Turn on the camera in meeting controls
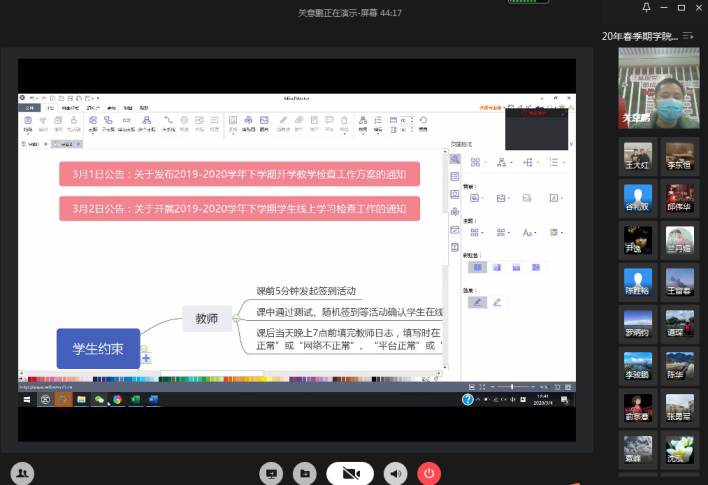Image resolution: width=708 pixels, height=485 pixels. coord(349,472)
